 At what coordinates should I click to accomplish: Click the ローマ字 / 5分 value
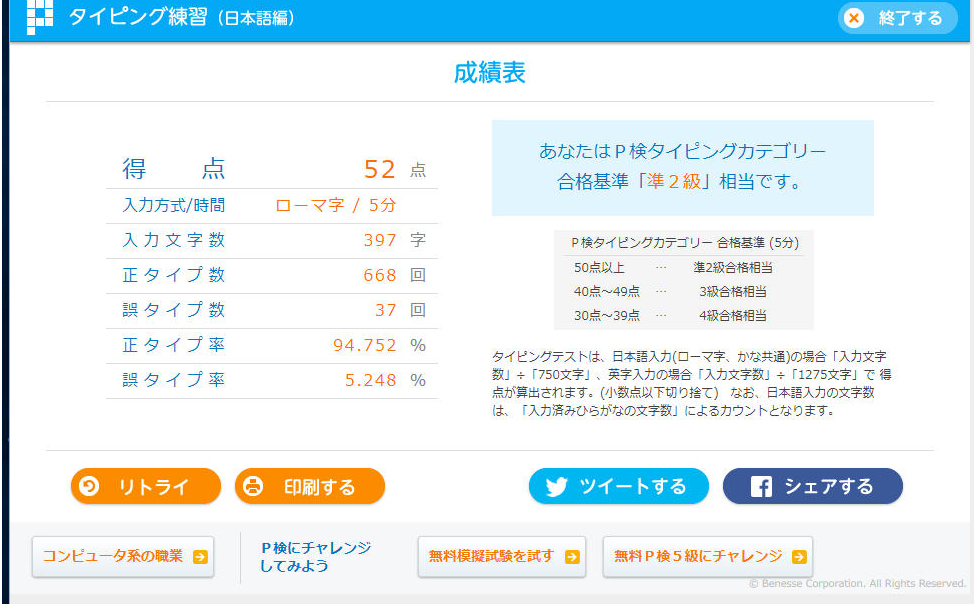pyautogui.click(x=335, y=206)
